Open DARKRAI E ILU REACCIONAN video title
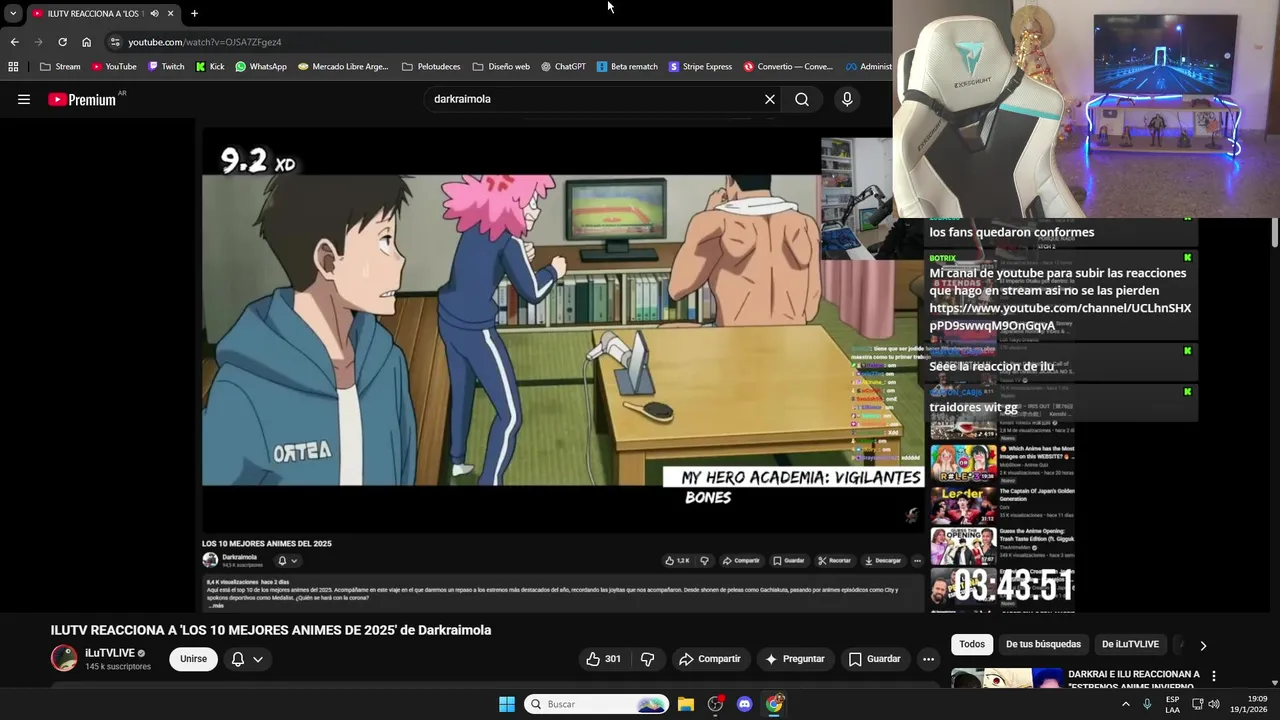This screenshot has width=1280, height=720. click(1134, 680)
